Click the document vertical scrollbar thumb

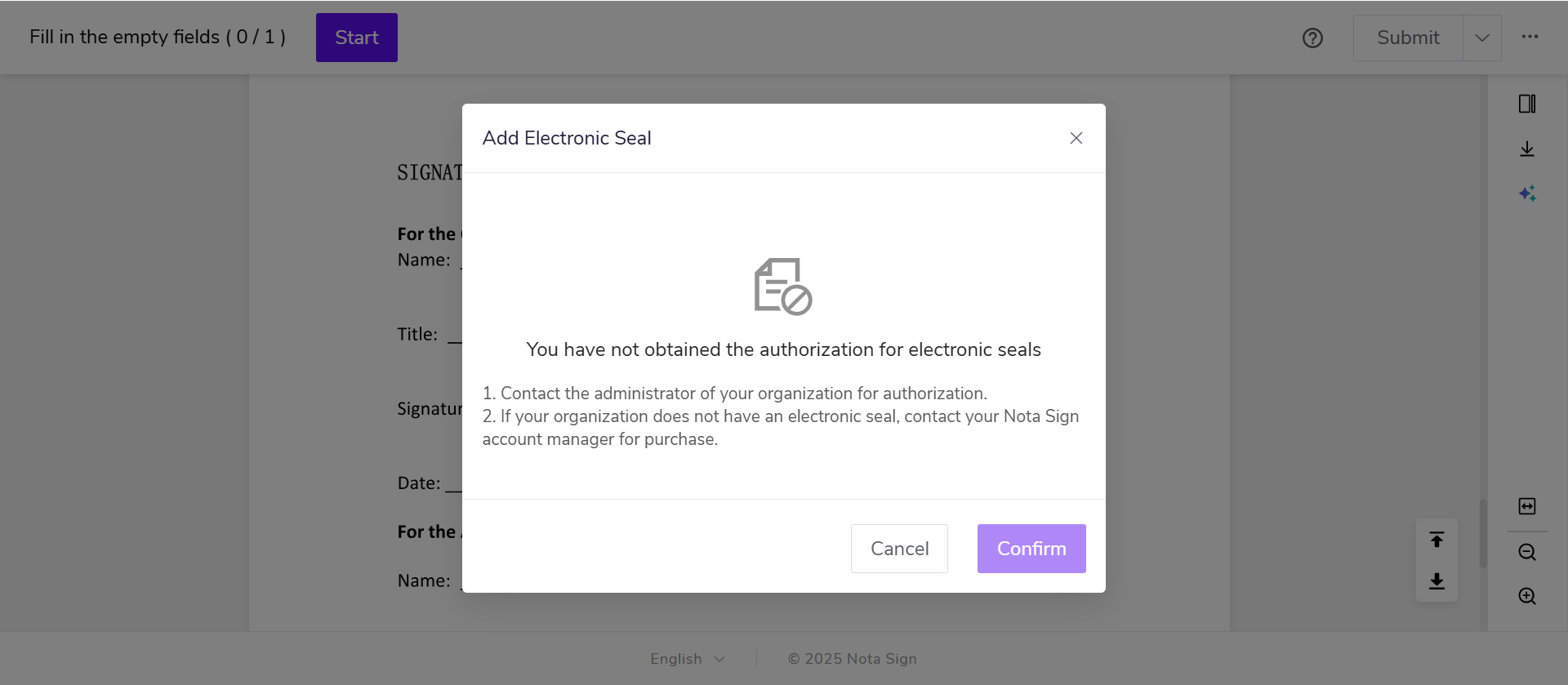[x=1483, y=533]
